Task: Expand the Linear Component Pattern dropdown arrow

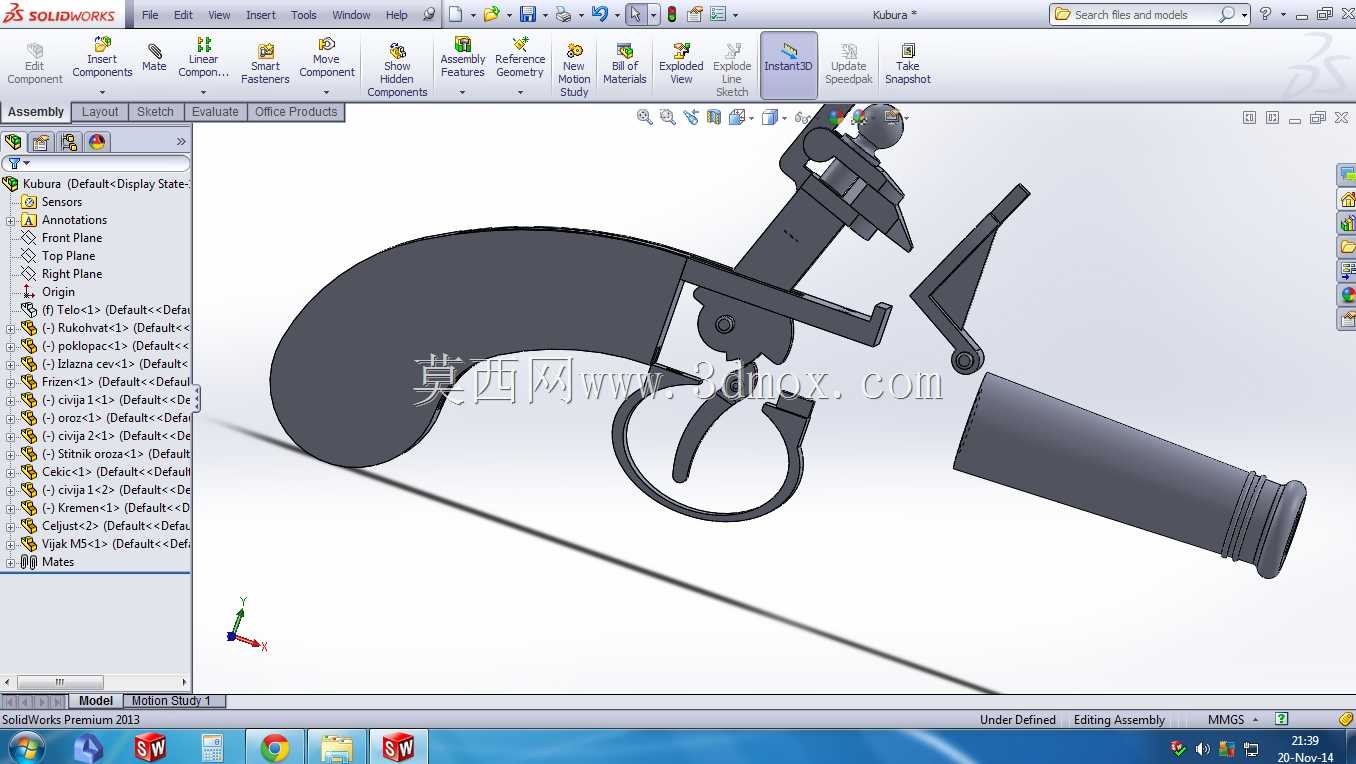Action: pyautogui.click(x=204, y=92)
